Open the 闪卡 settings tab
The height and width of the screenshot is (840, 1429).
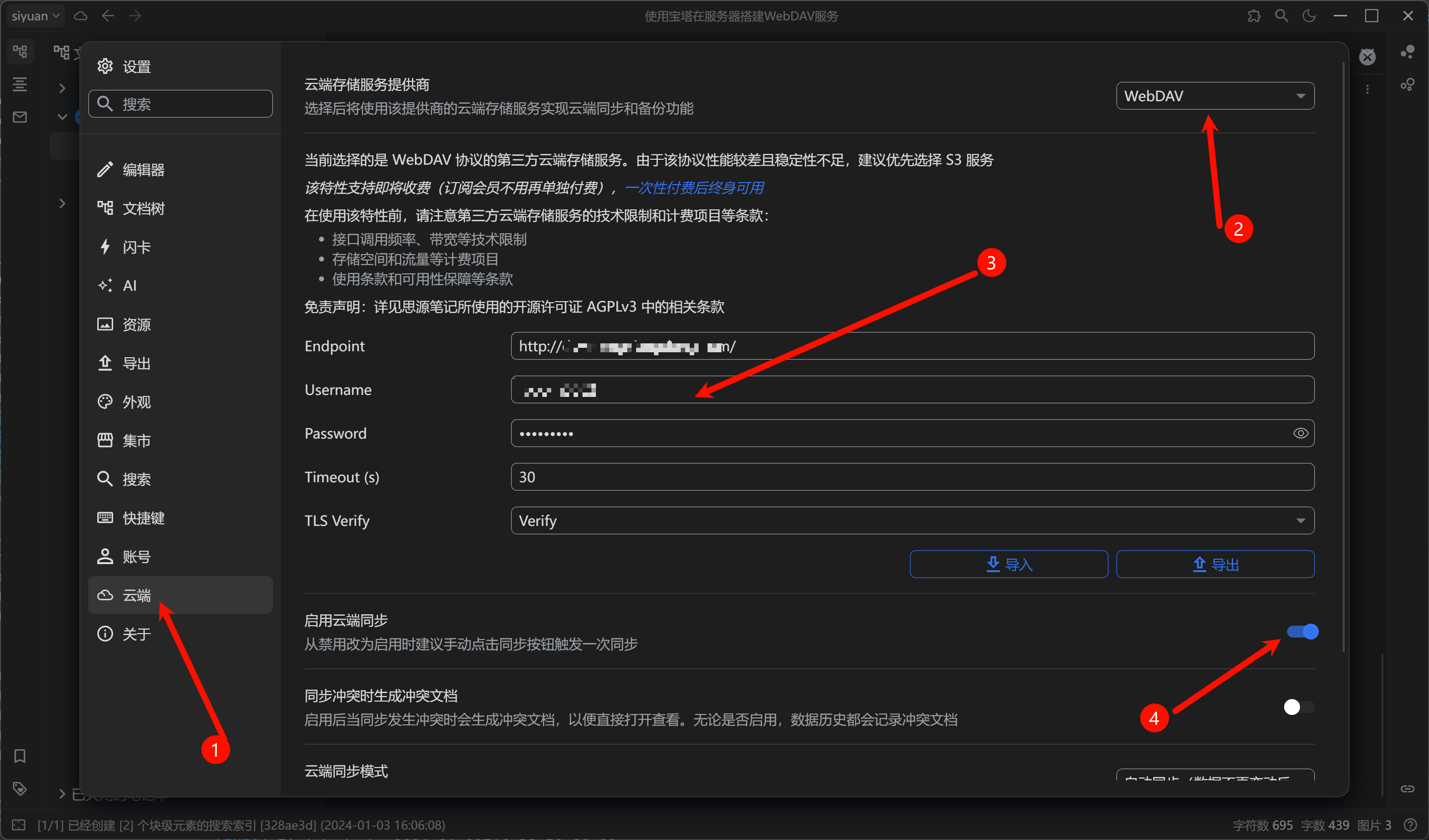pos(180,247)
